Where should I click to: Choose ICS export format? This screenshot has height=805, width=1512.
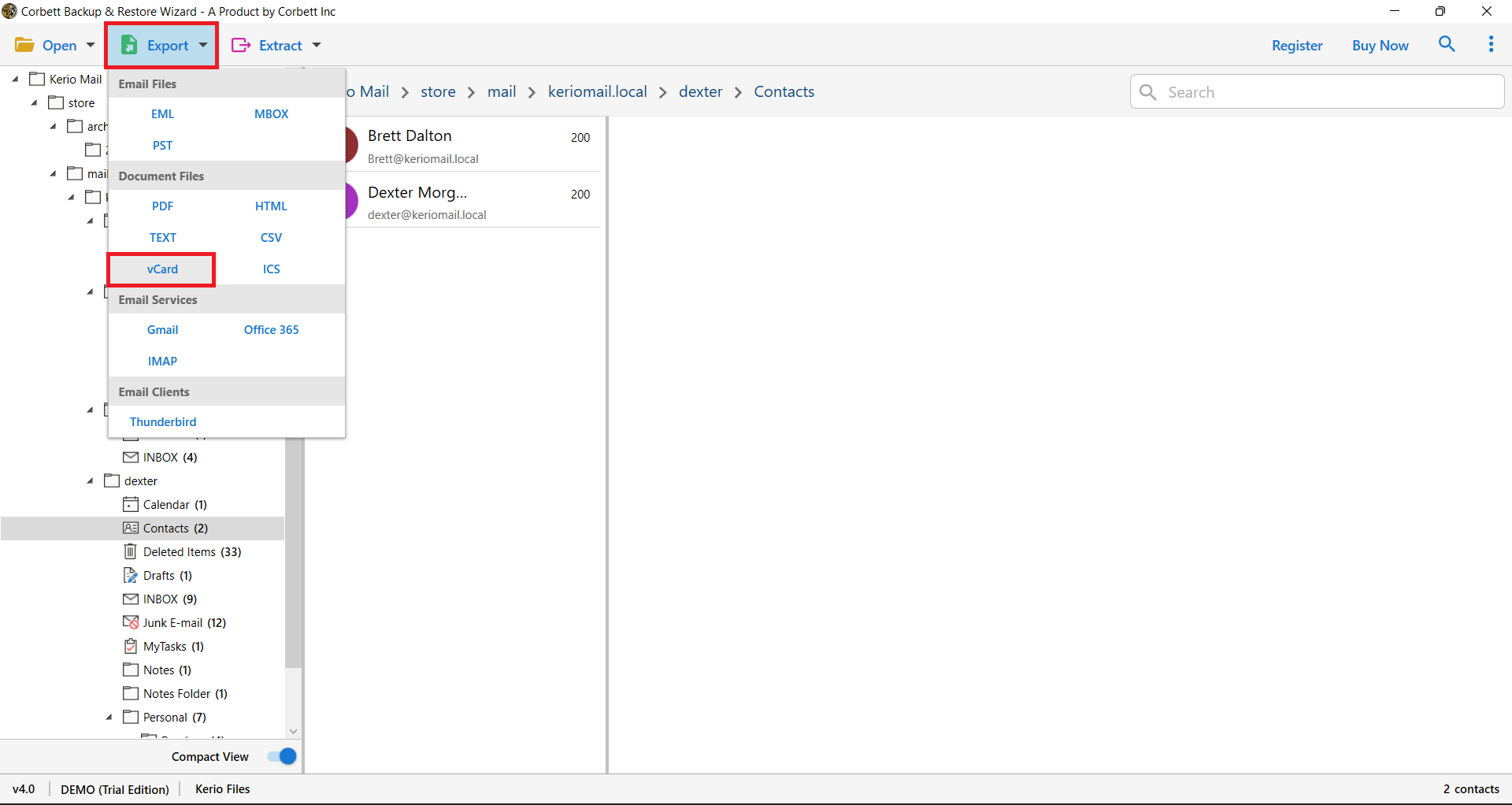pyautogui.click(x=271, y=269)
